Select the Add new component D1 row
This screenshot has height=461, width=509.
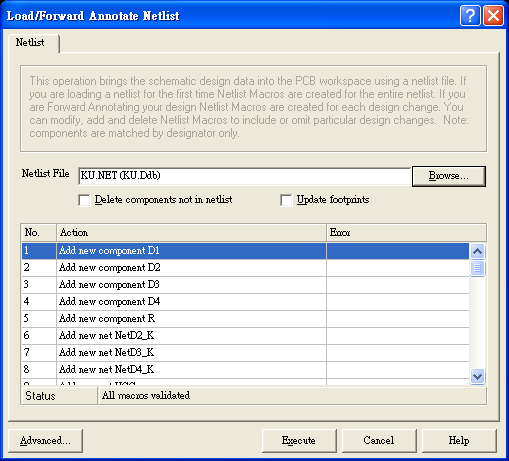245,251
